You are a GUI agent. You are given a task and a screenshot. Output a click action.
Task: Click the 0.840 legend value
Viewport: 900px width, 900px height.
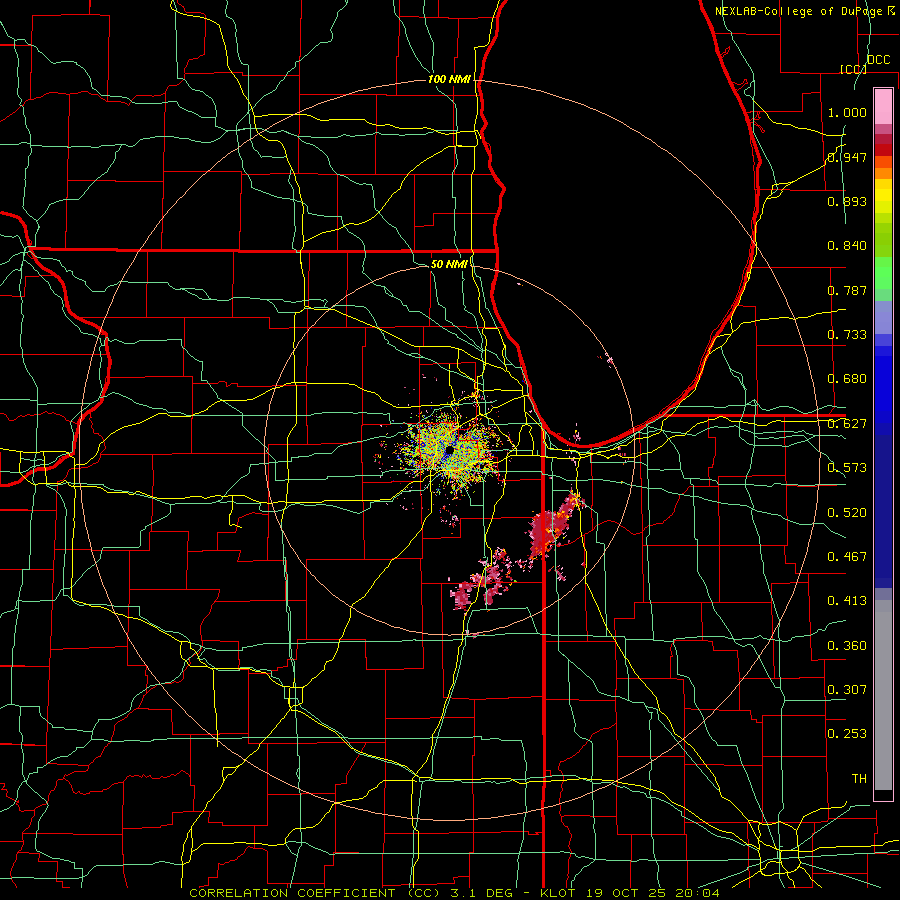coord(847,246)
